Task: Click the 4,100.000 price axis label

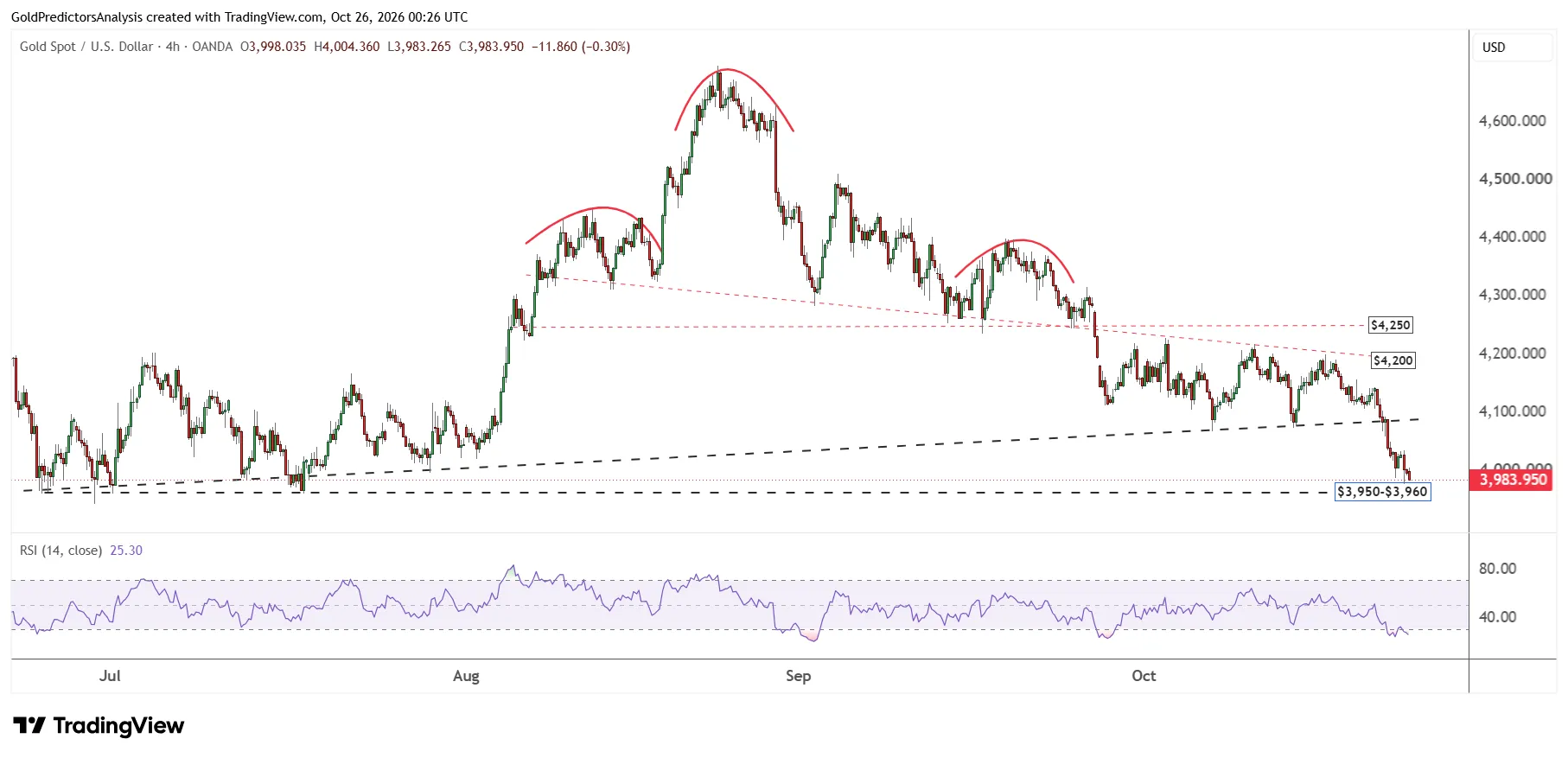Action: click(x=1512, y=411)
